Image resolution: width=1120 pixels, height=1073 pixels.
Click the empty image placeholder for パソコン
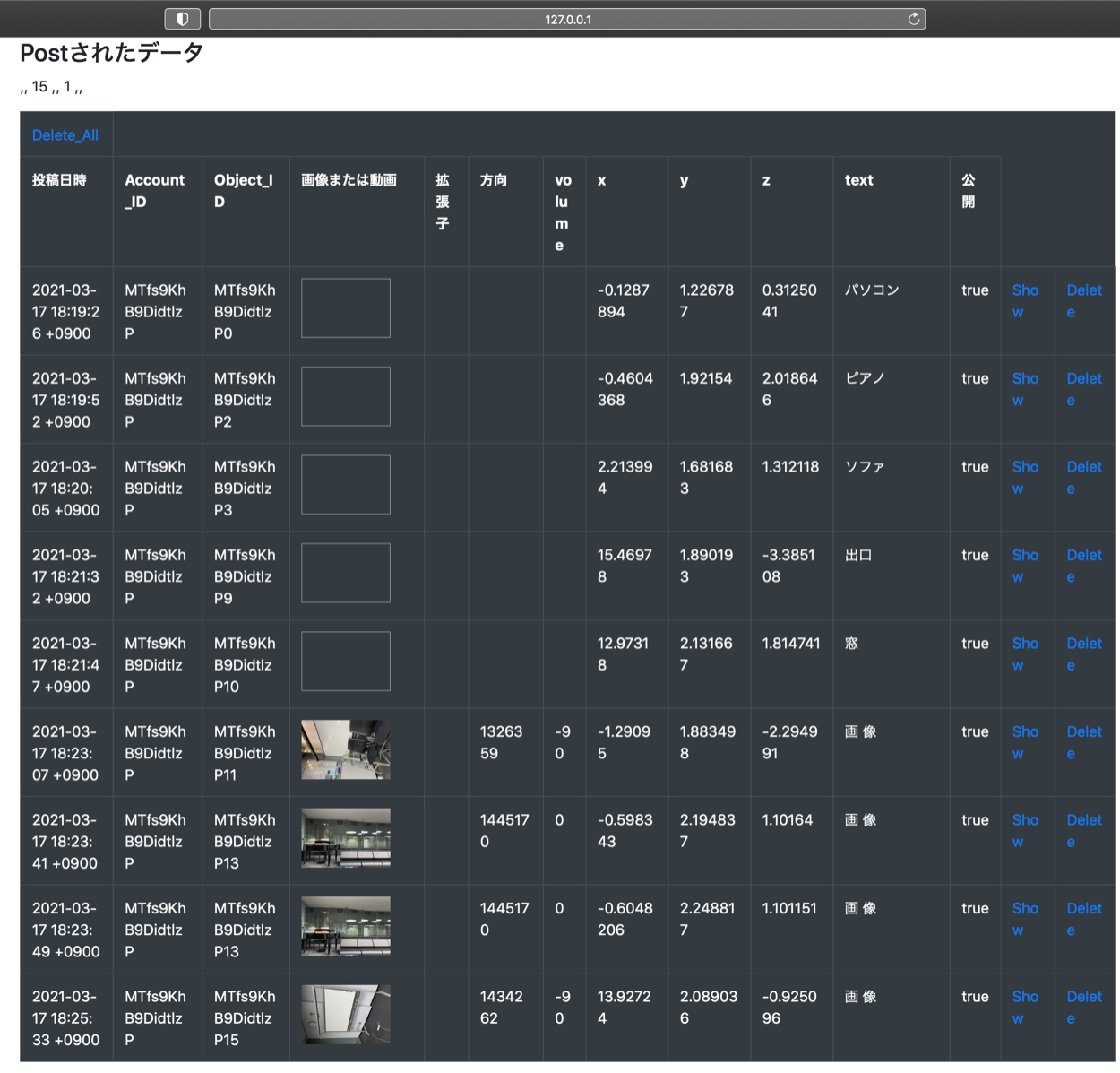[x=346, y=307]
